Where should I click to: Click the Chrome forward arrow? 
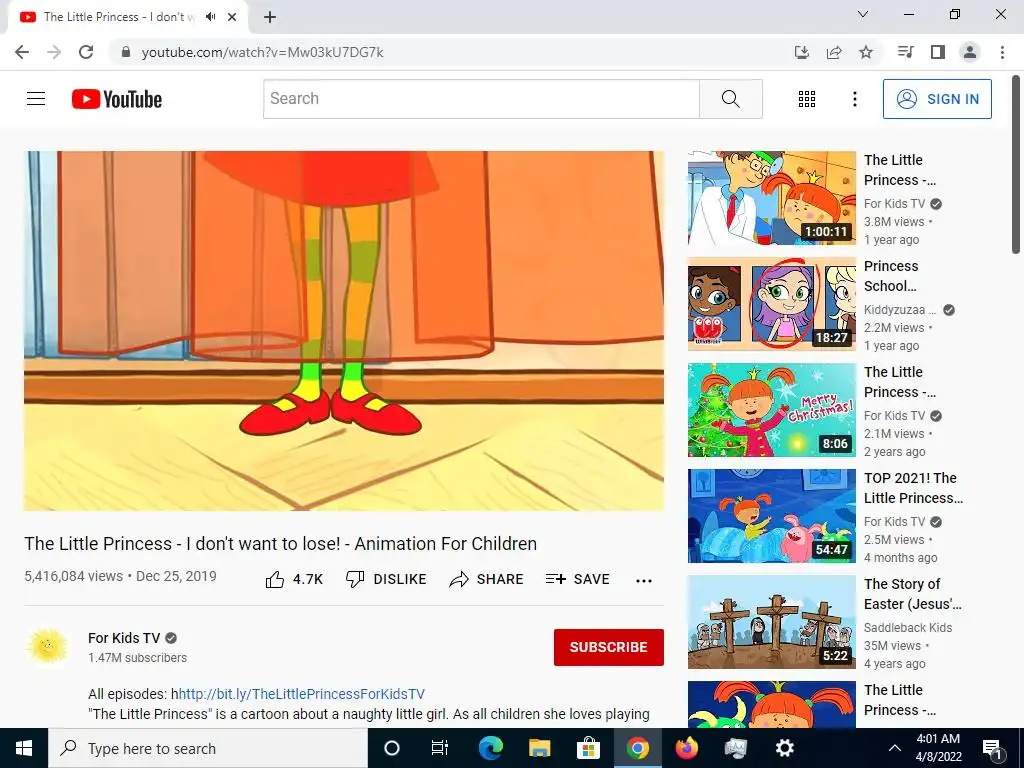(54, 52)
